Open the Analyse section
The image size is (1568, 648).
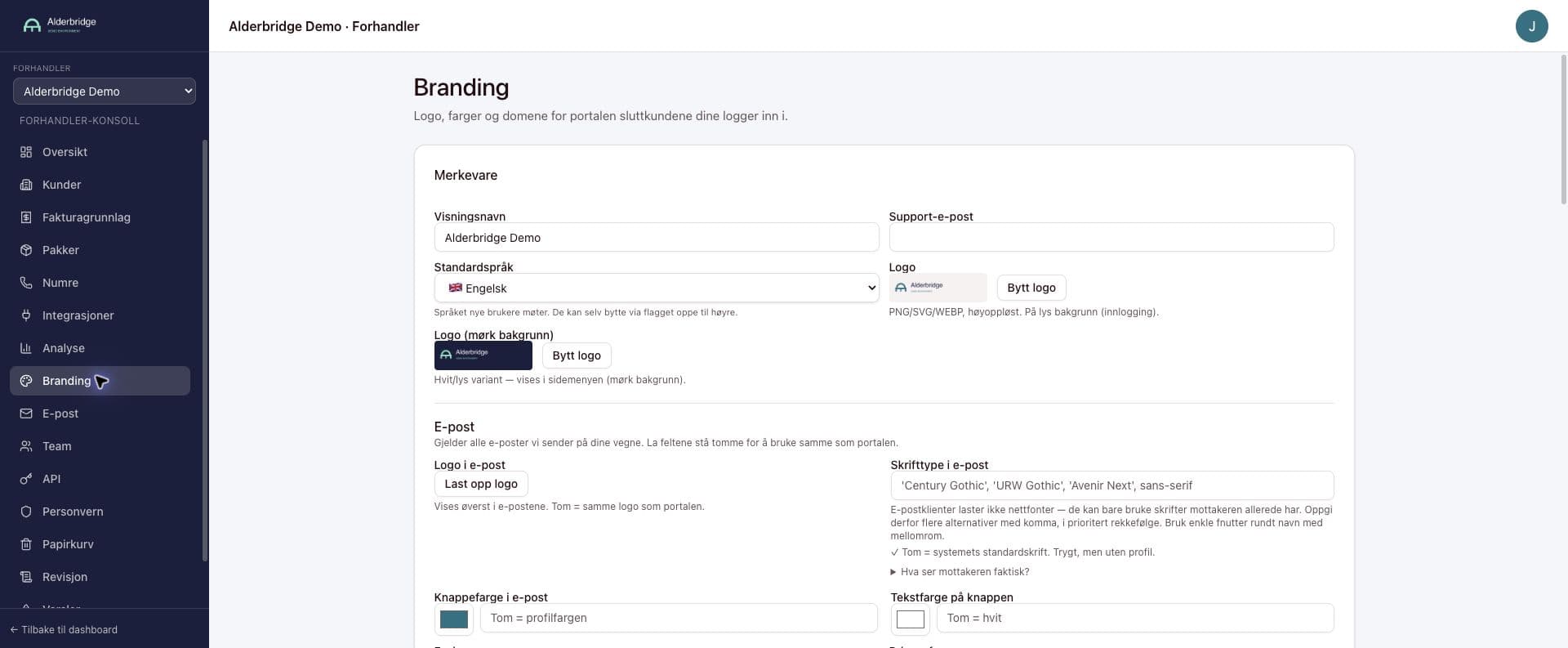coord(100,348)
